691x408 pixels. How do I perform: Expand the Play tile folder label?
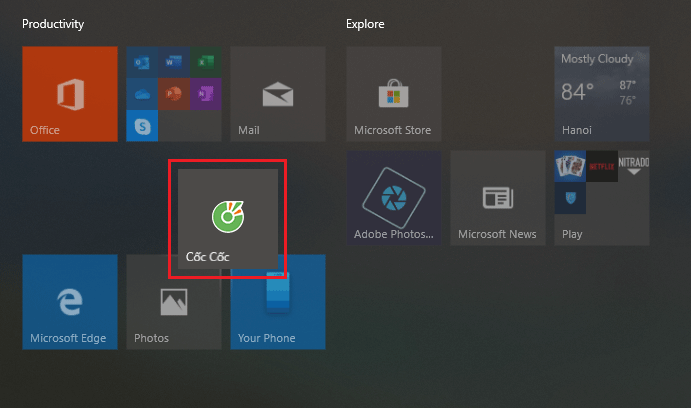[x=572, y=234]
